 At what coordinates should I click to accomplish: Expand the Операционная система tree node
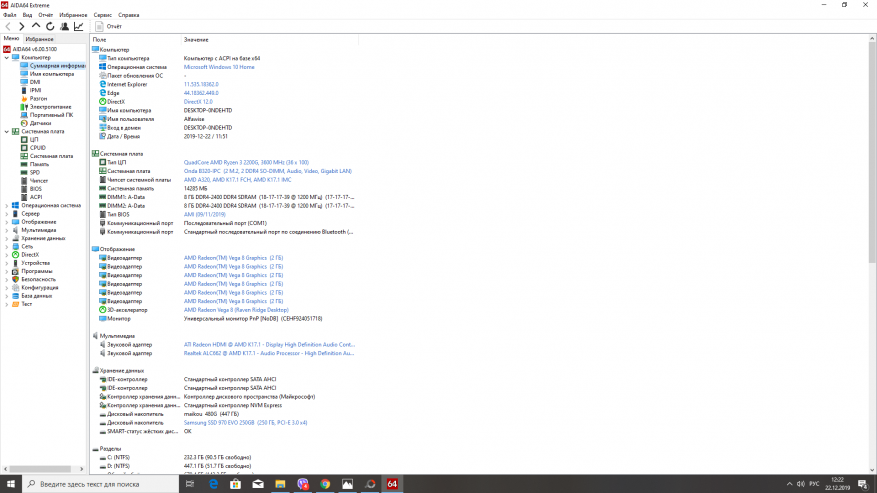point(7,205)
